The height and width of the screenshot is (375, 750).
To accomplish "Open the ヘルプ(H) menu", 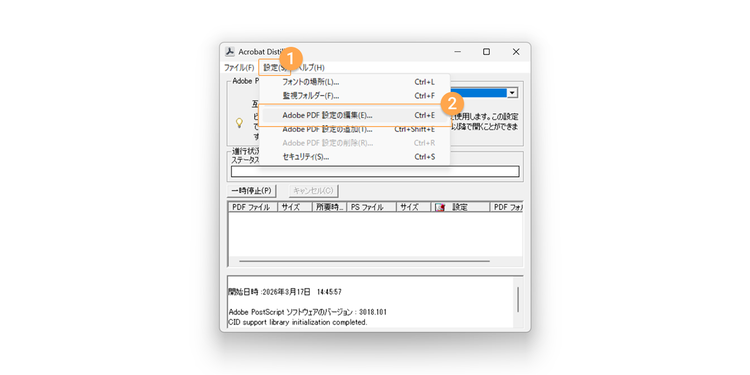I will pos(312,67).
